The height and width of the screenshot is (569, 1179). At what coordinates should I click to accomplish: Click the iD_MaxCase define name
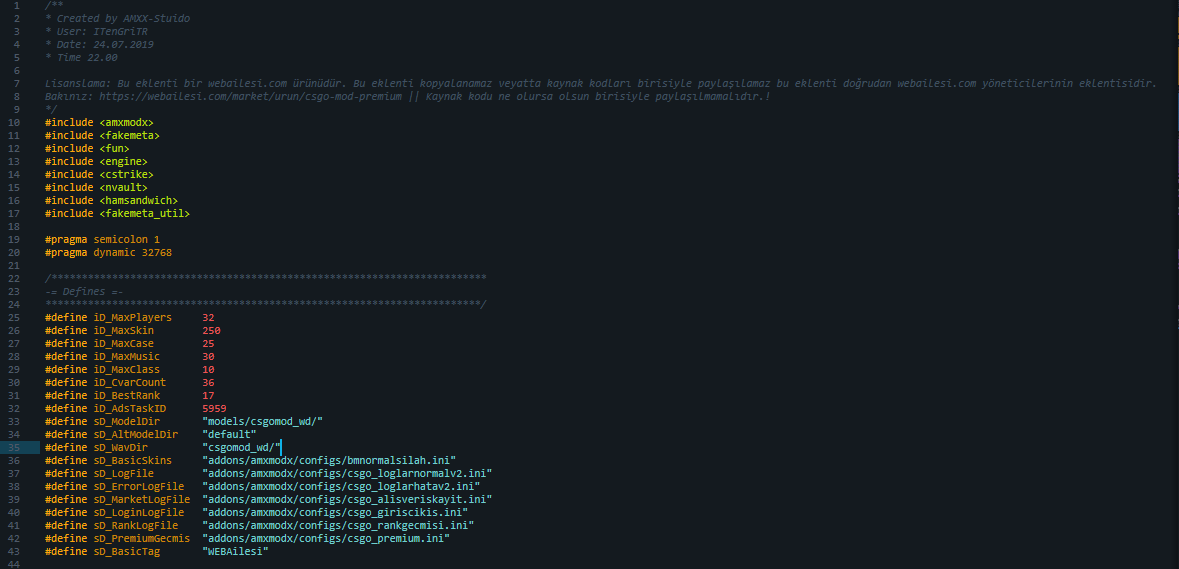[x=123, y=344]
